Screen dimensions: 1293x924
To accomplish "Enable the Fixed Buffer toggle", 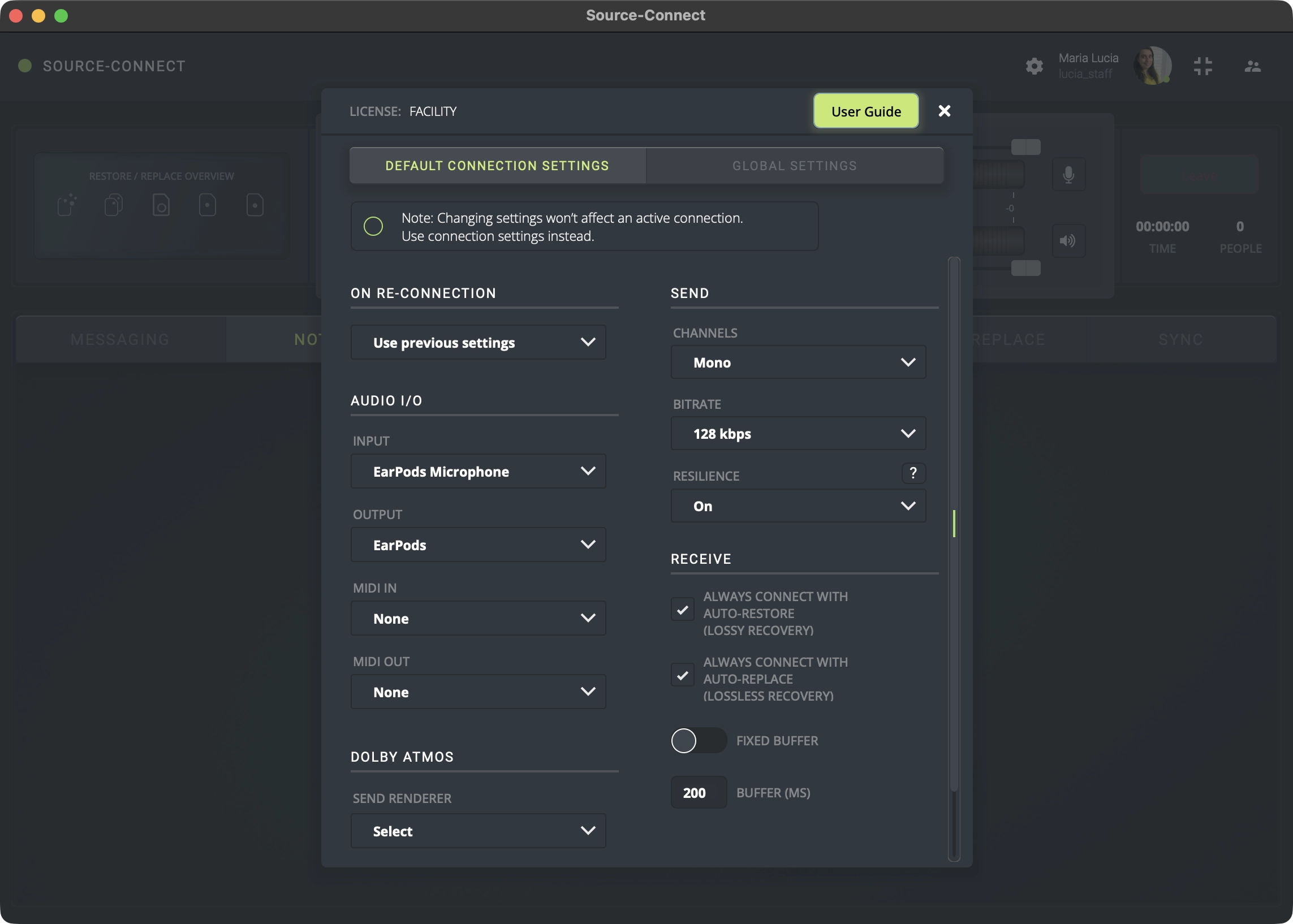I will pos(699,741).
